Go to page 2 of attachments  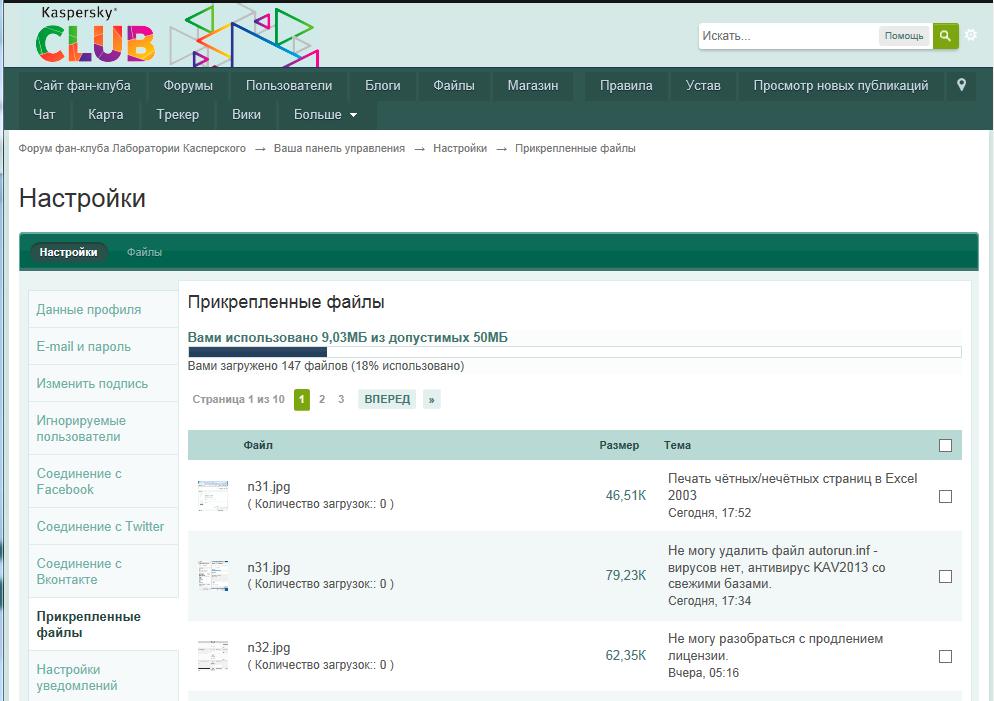pyautogui.click(x=321, y=399)
